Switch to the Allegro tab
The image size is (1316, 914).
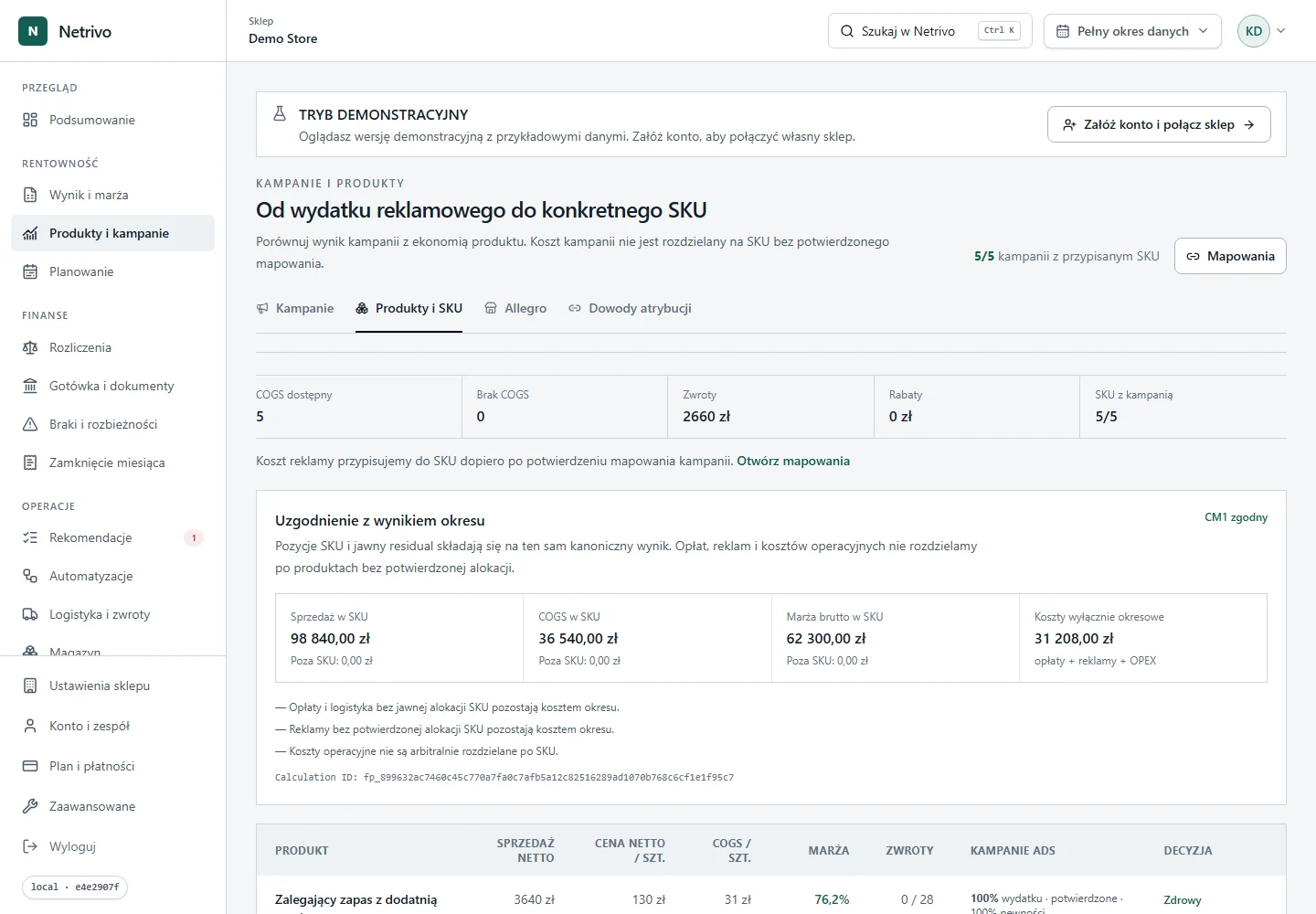tap(515, 309)
